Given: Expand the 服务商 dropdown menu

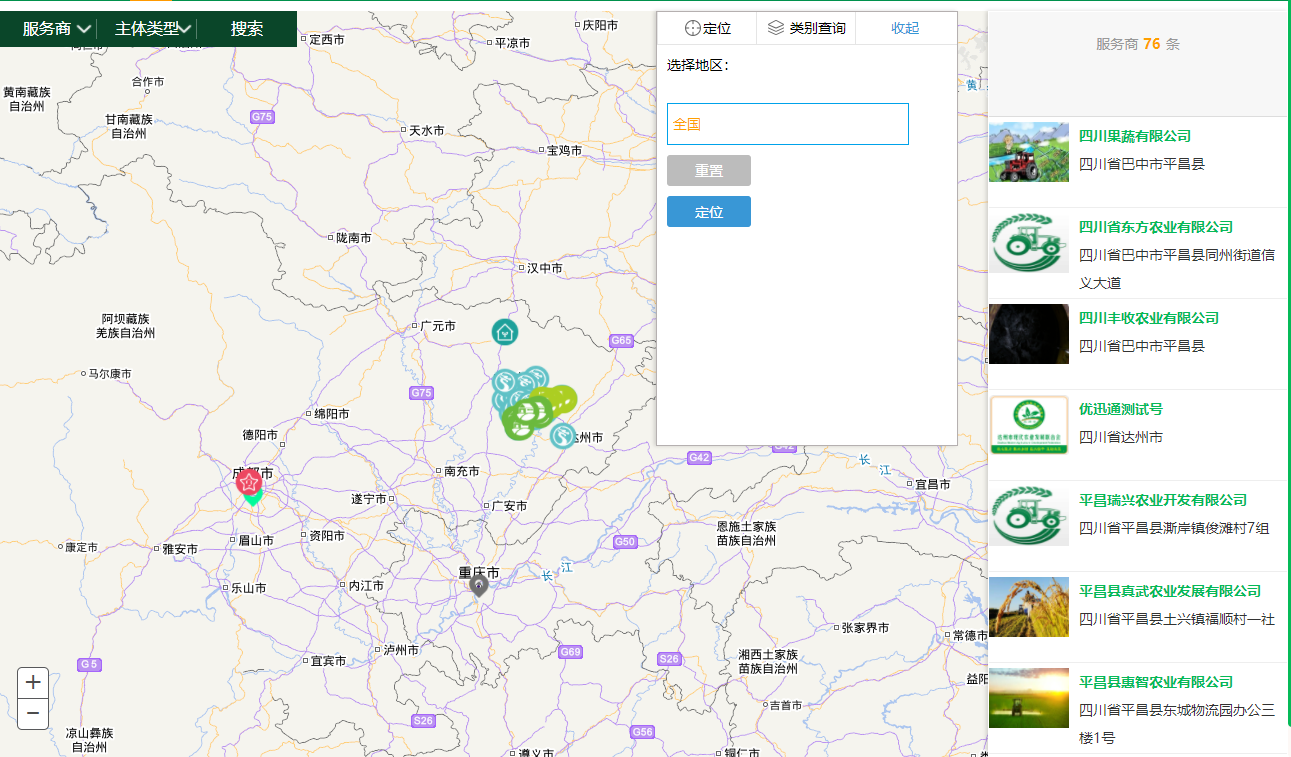Looking at the screenshot, I should pos(56,29).
